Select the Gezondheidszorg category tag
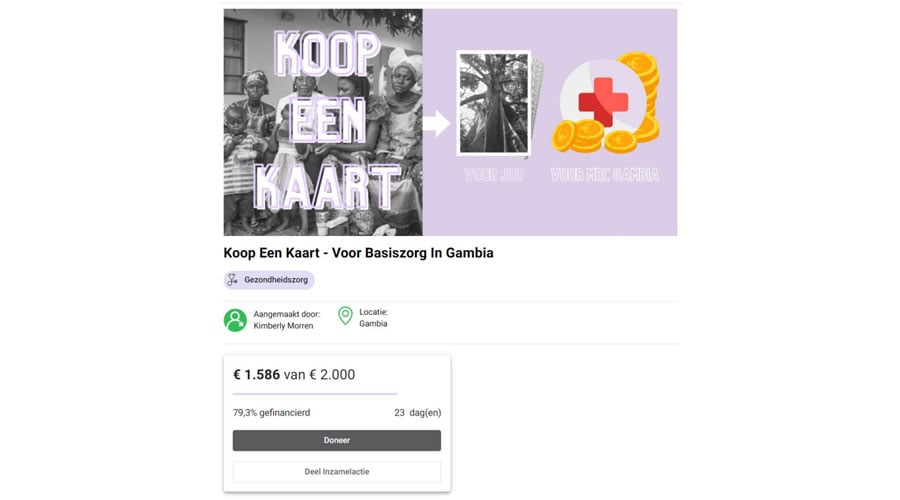Image resolution: width=900 pixels, height=500 pixels. tap(269, 280)
